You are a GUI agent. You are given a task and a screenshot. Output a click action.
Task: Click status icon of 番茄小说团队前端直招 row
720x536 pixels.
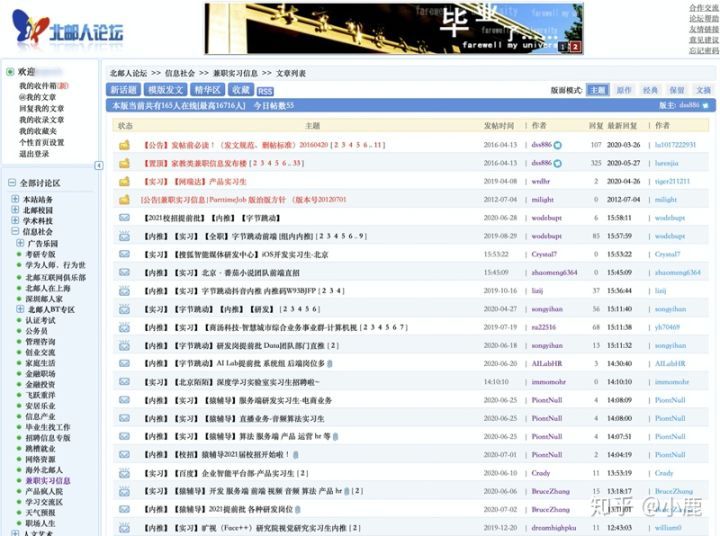coord(124,272)
